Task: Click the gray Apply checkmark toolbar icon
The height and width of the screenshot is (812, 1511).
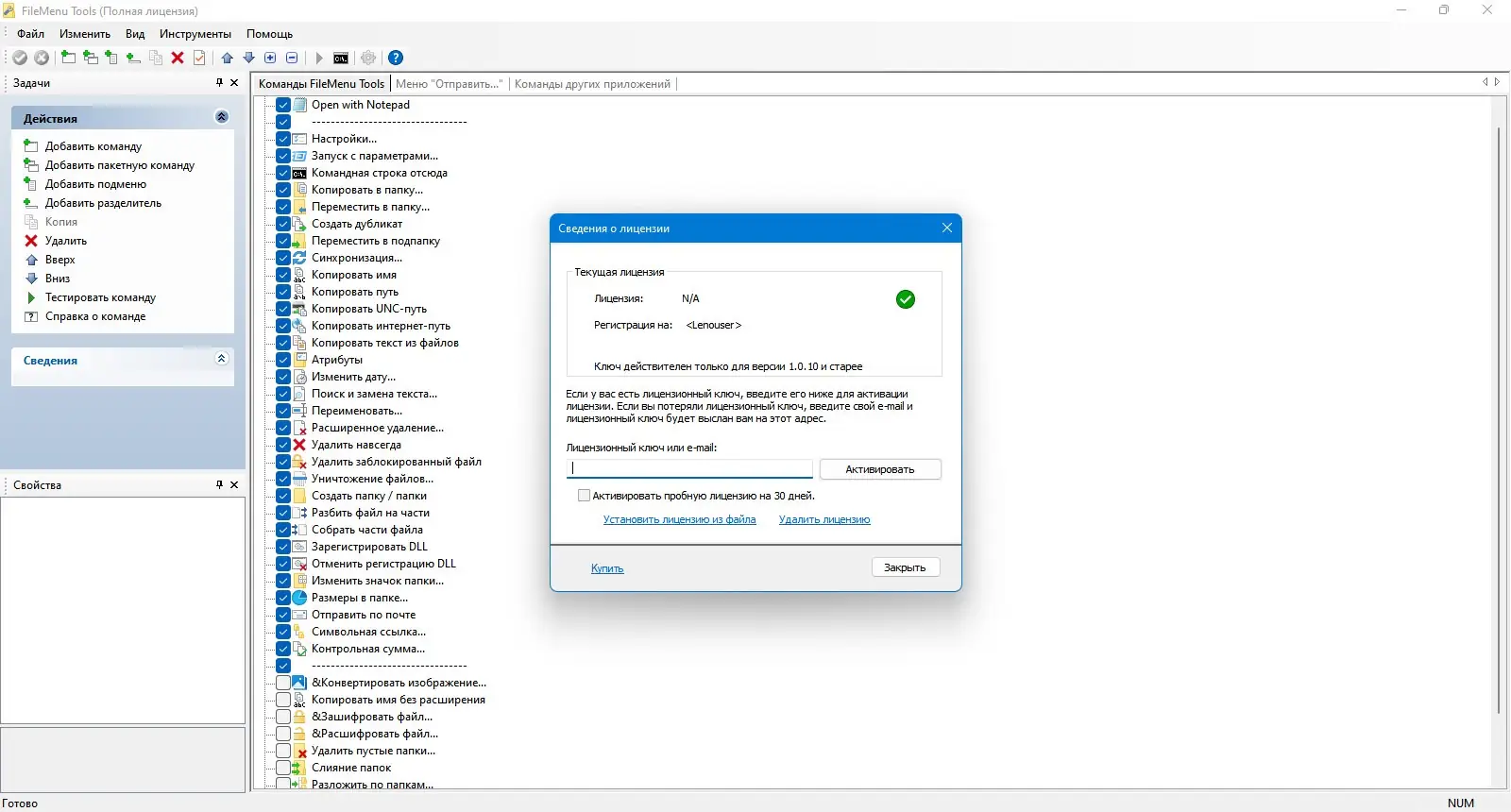Action: click(20, 58)
